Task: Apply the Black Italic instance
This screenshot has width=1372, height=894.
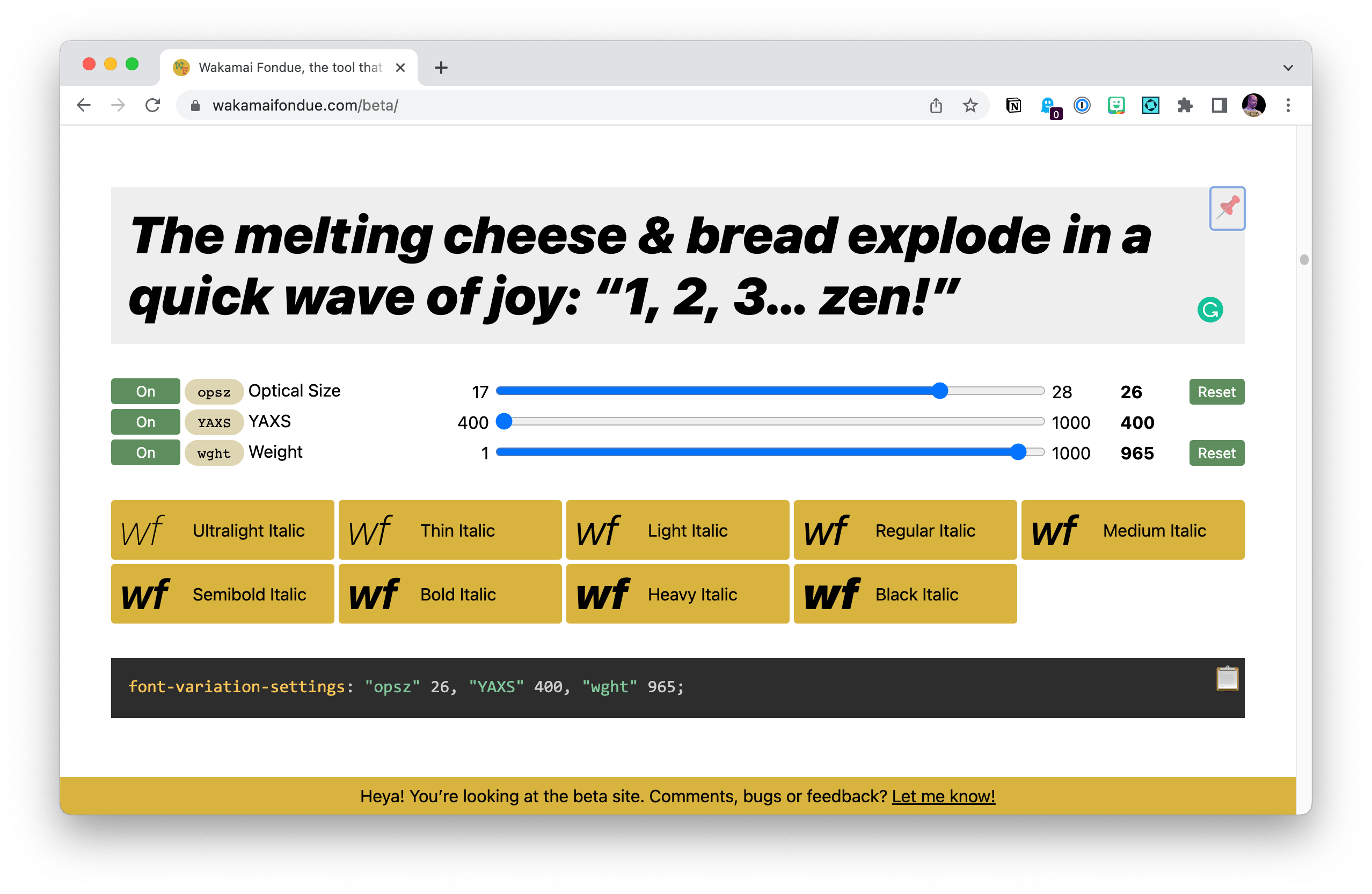Action: coord(904,593)
